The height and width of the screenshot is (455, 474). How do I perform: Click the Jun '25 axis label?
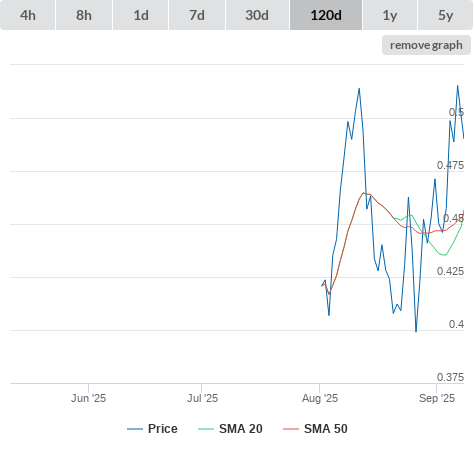88,398
